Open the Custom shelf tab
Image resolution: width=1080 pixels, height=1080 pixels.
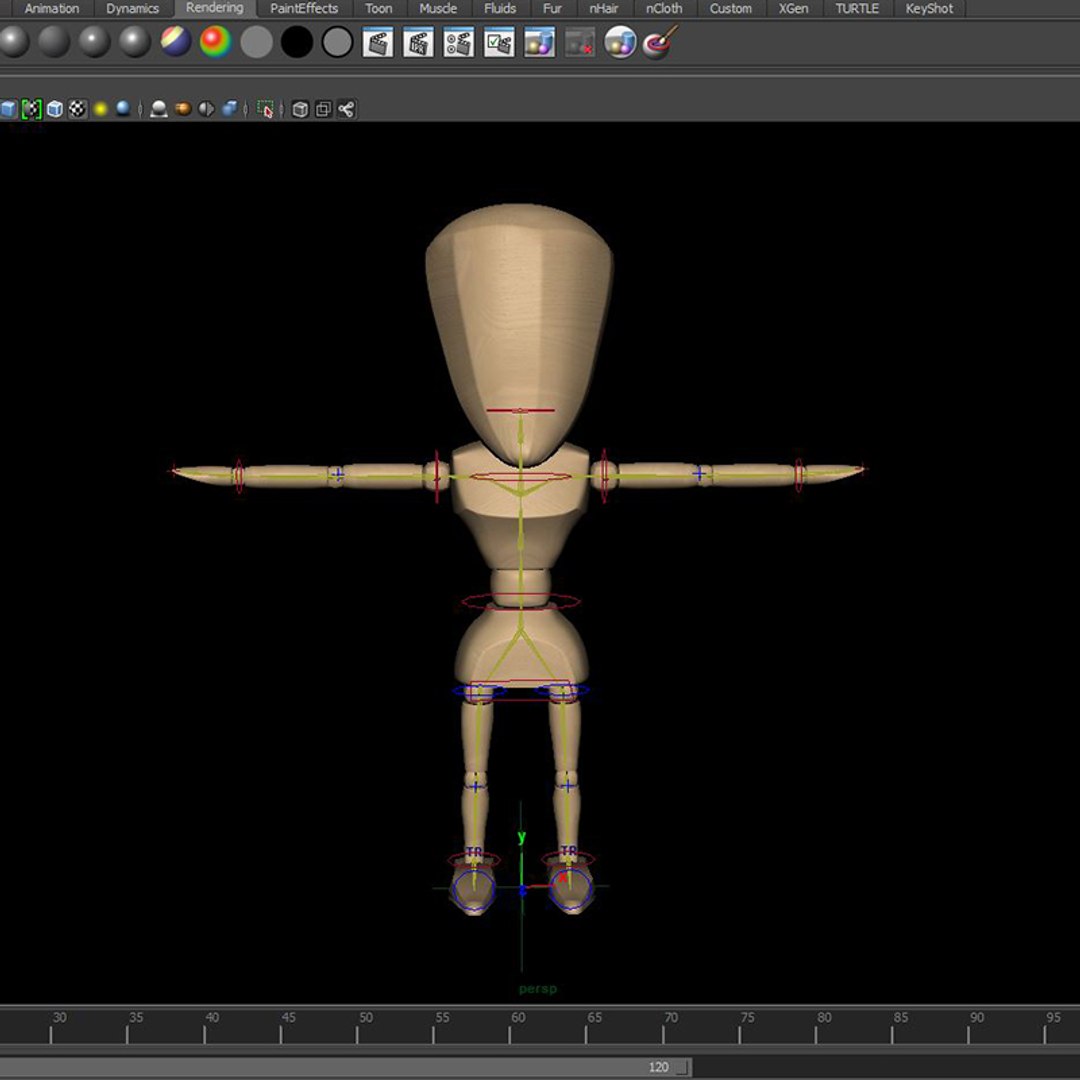[731, 9]
